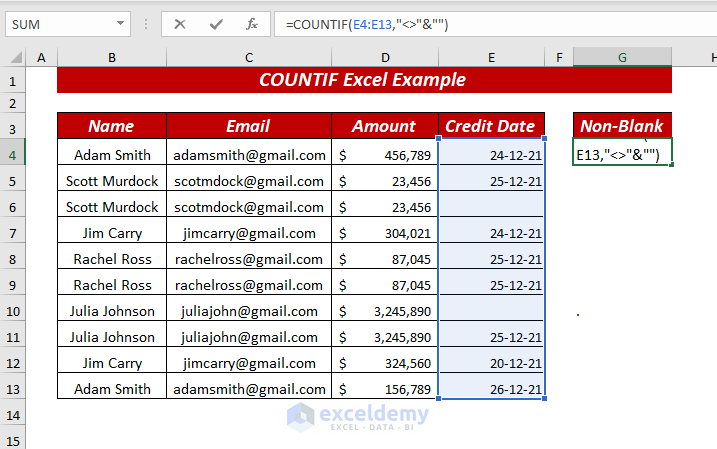717x449 pixels.
Task: Open Insert Function fx dialog
Action: pos(251,24)
